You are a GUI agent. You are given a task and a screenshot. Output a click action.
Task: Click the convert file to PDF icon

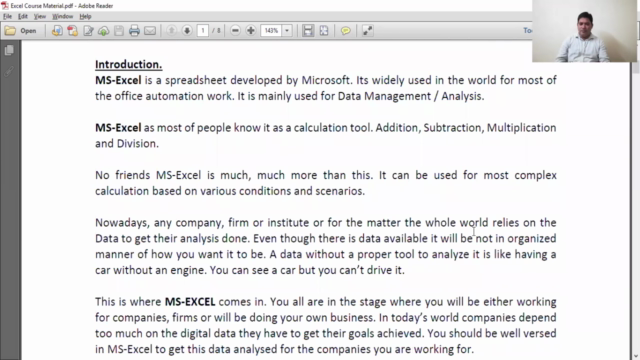click(57, 31)
